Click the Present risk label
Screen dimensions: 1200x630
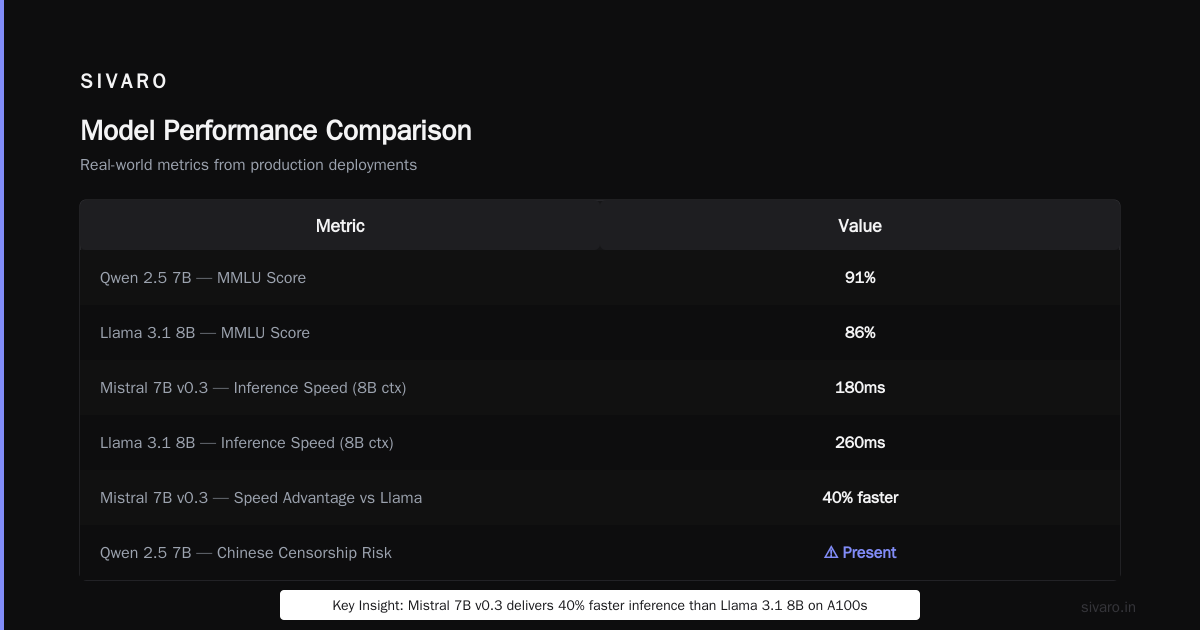pyautogui.click(x=869, y=552)
